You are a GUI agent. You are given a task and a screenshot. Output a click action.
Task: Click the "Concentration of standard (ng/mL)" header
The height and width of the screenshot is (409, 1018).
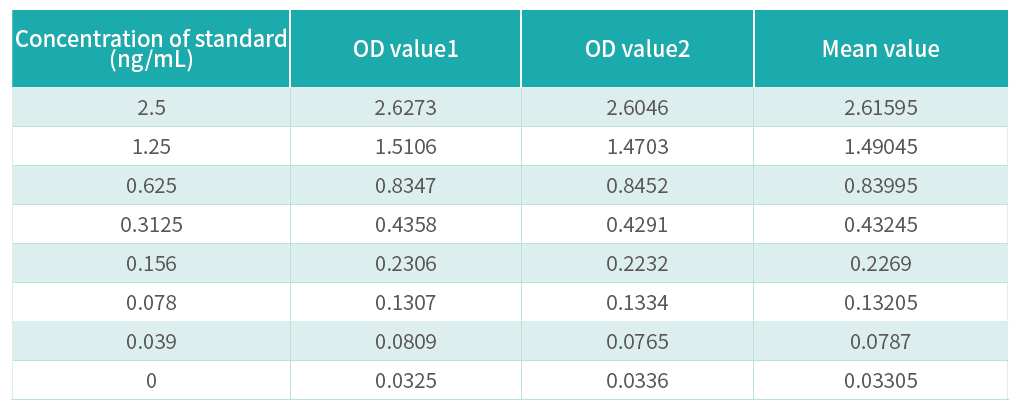pos(151,49)
